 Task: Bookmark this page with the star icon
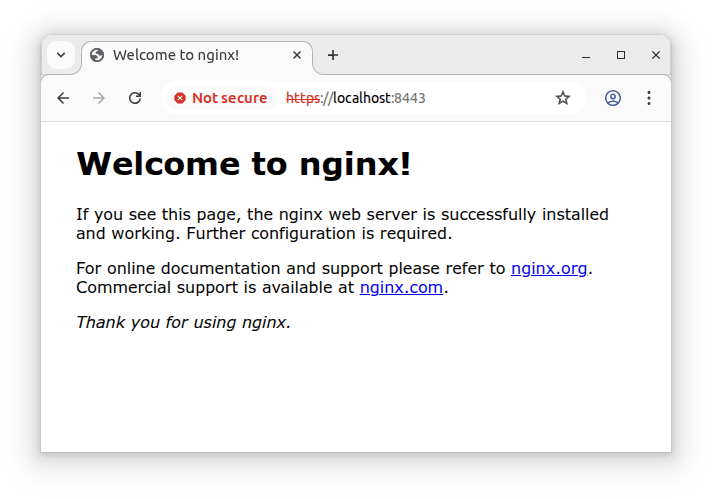pos(563,98)
